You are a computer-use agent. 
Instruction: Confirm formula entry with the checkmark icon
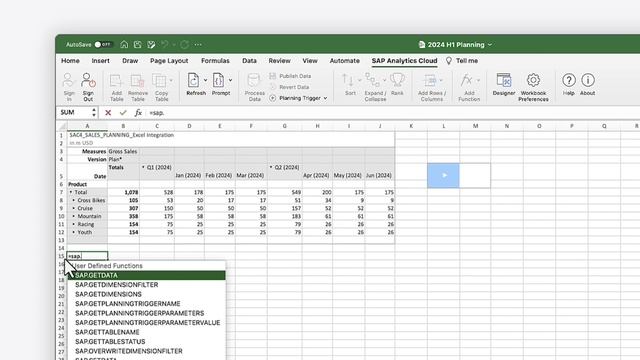(123, 113)
